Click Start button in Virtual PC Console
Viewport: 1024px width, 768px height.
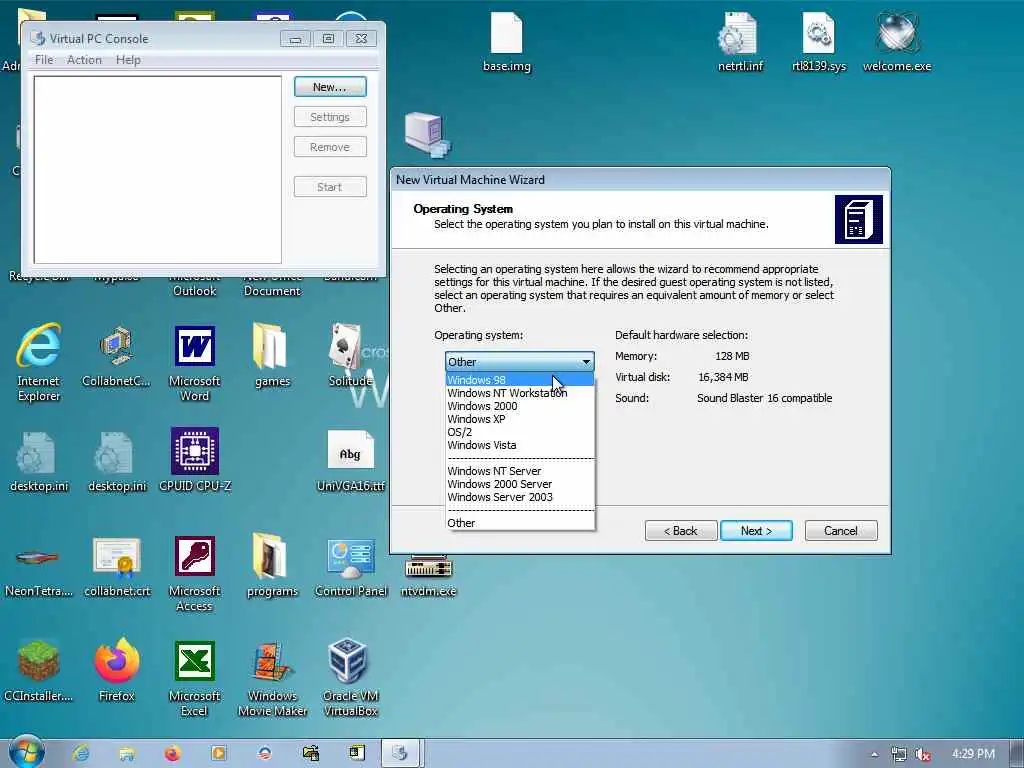click(330, 187)
